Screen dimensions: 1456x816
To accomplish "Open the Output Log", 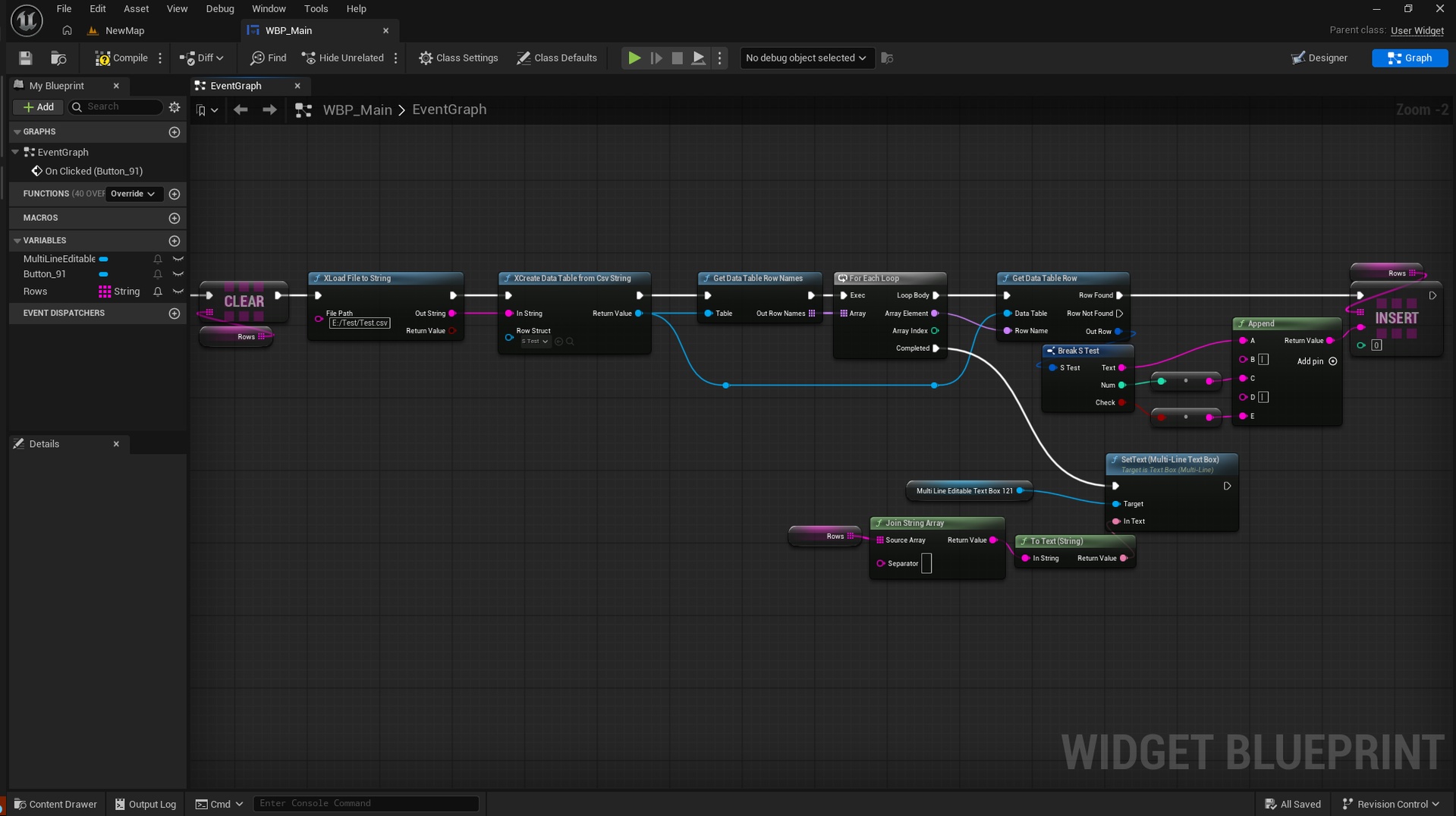I will coord(145,804).
